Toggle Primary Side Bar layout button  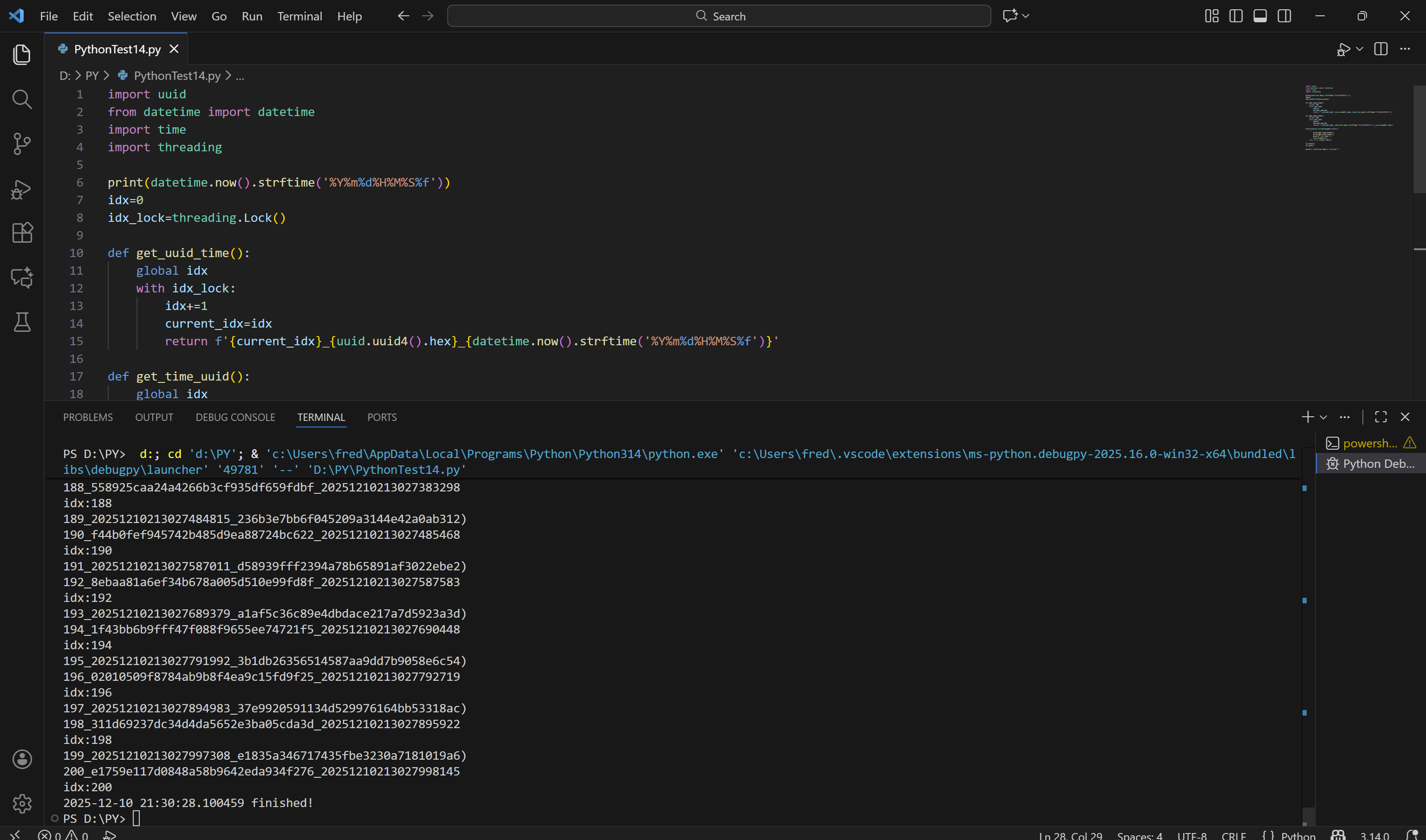[1236, 16]
